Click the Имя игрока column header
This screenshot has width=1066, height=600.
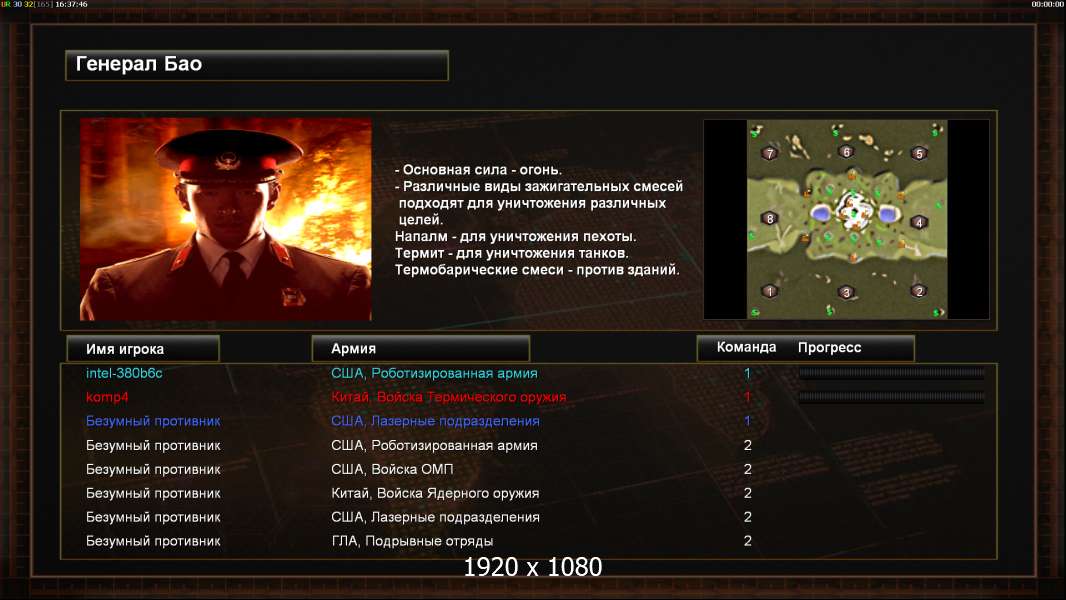click(x=143, y=349)
